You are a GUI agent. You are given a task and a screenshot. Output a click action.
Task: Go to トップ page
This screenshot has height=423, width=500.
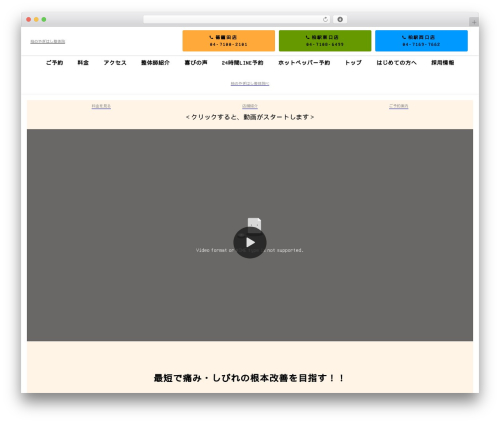click(x=353, y=63)
